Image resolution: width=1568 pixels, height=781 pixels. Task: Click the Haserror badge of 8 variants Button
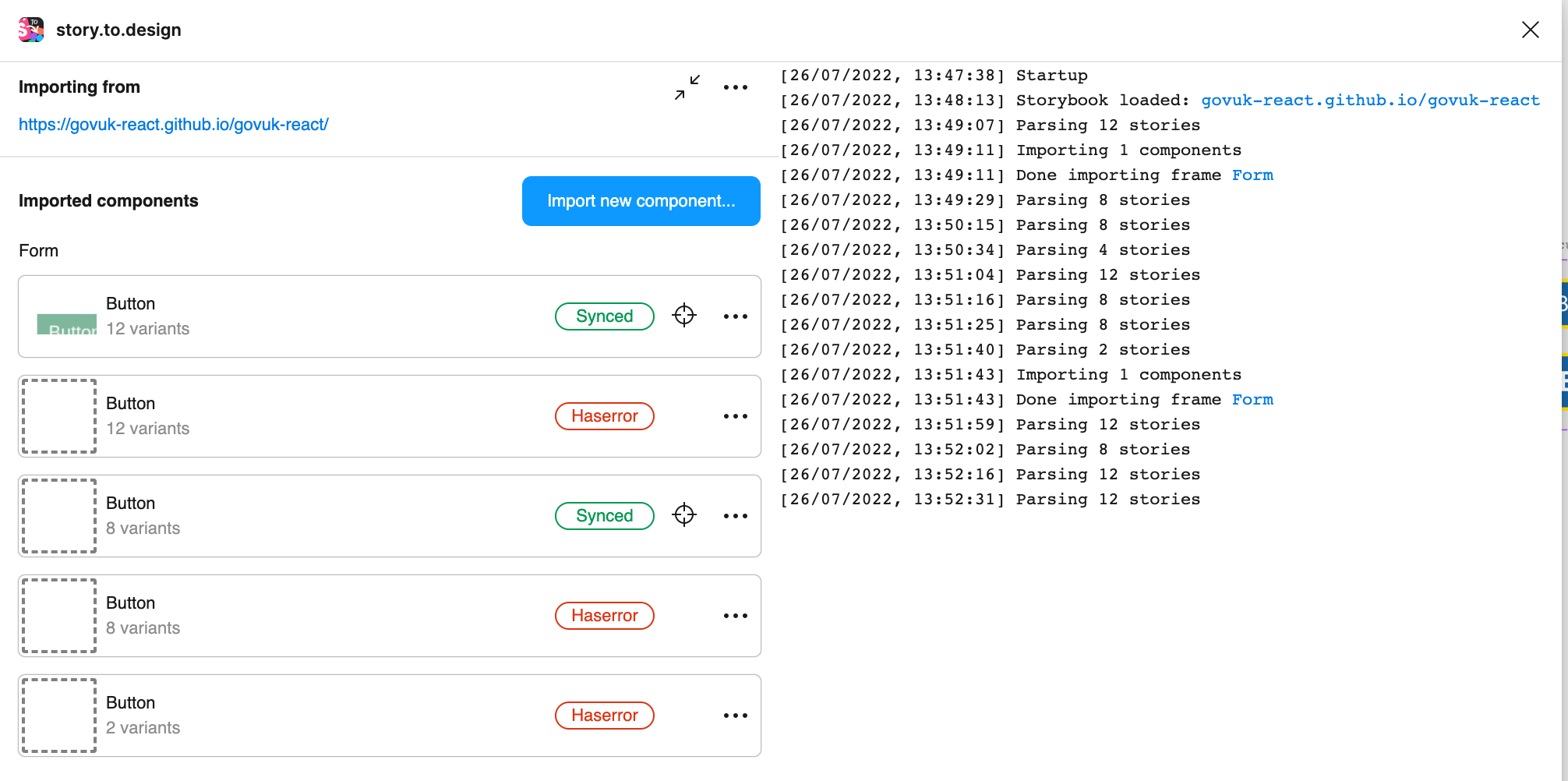pyautogui.click(x=605, y=616)
